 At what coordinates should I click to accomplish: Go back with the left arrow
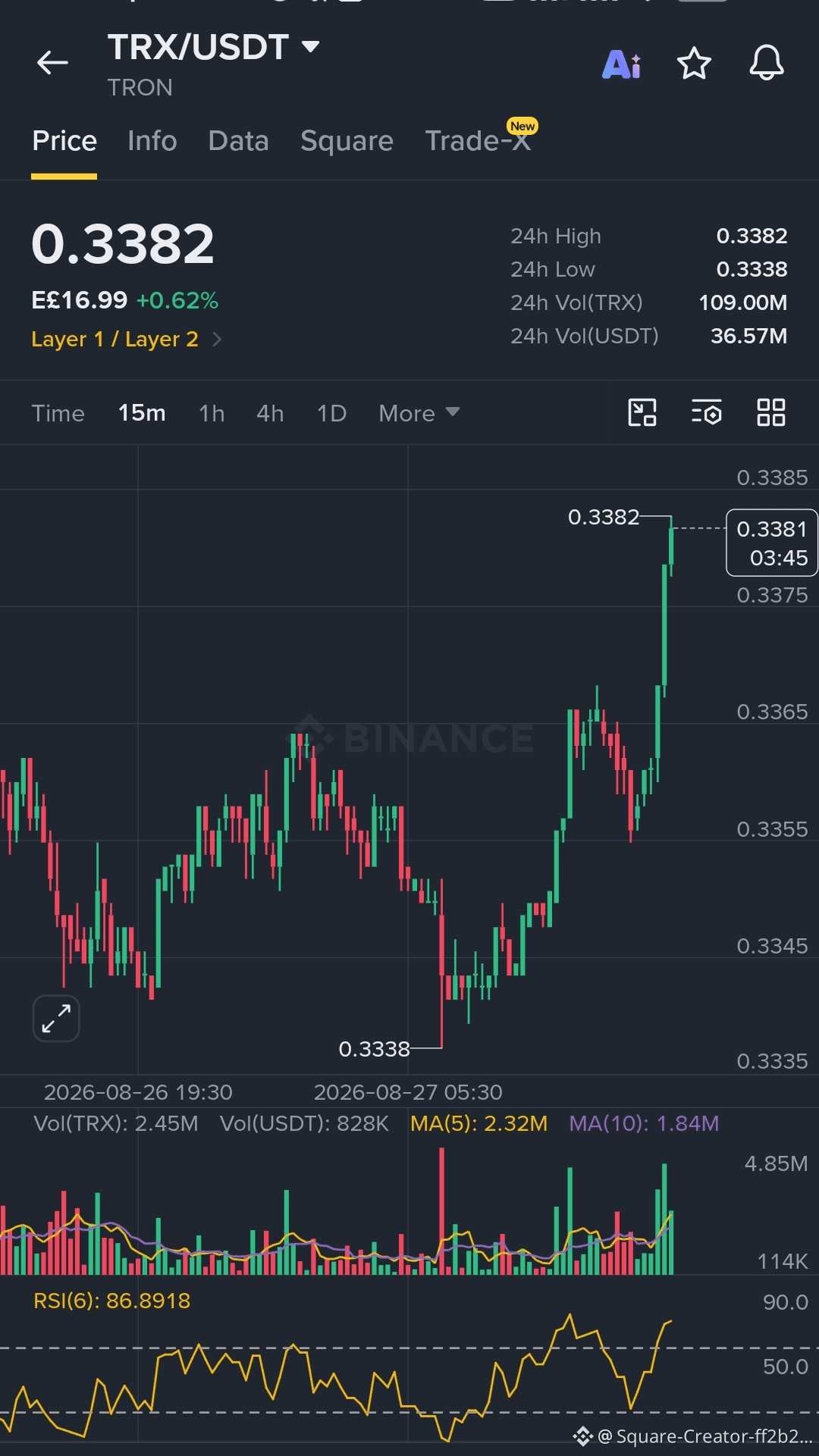pyautogui.click(x=52, y=63)
